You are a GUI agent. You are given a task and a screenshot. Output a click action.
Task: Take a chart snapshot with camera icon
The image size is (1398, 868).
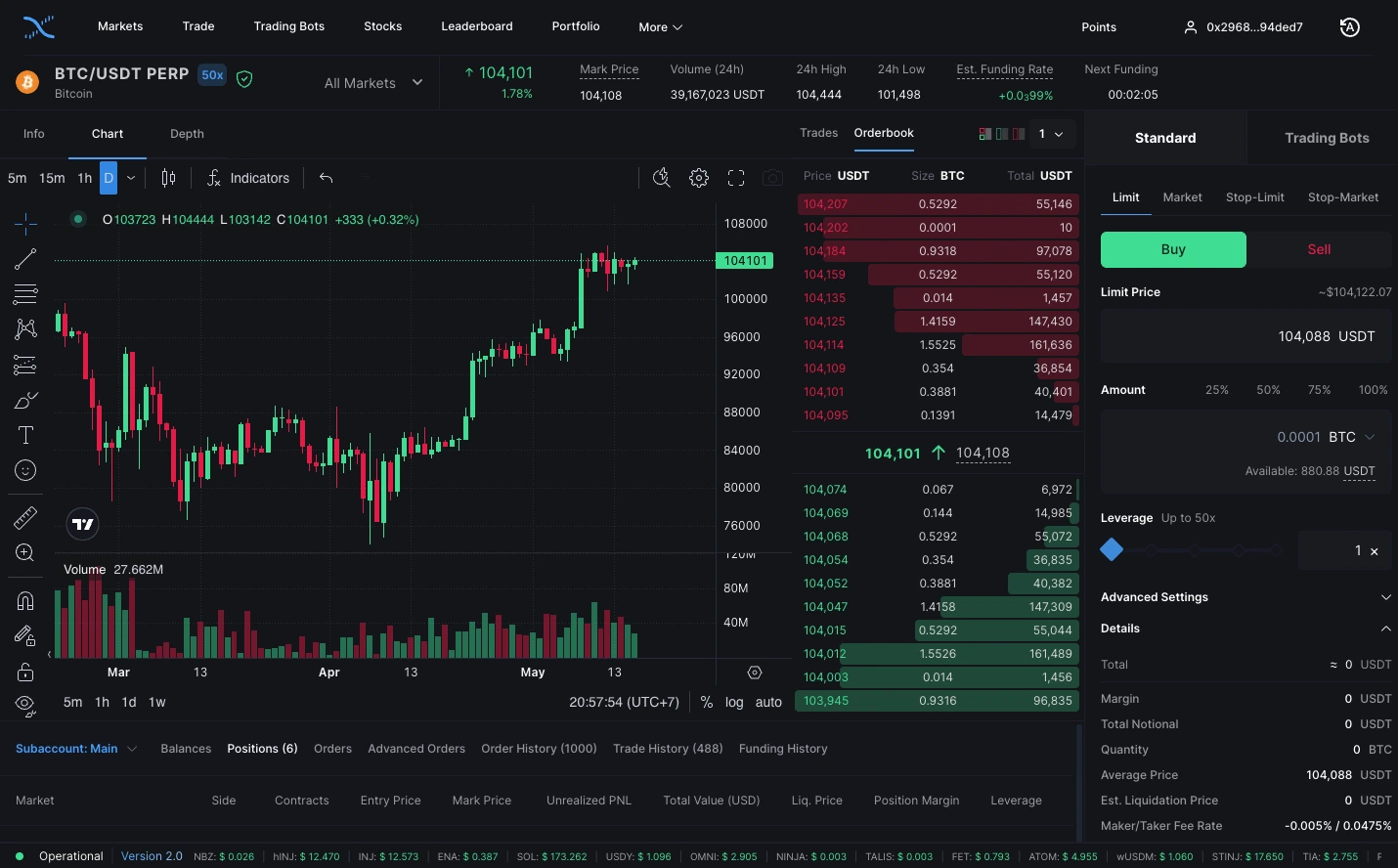pyautogui.click(x=772, y=178)
